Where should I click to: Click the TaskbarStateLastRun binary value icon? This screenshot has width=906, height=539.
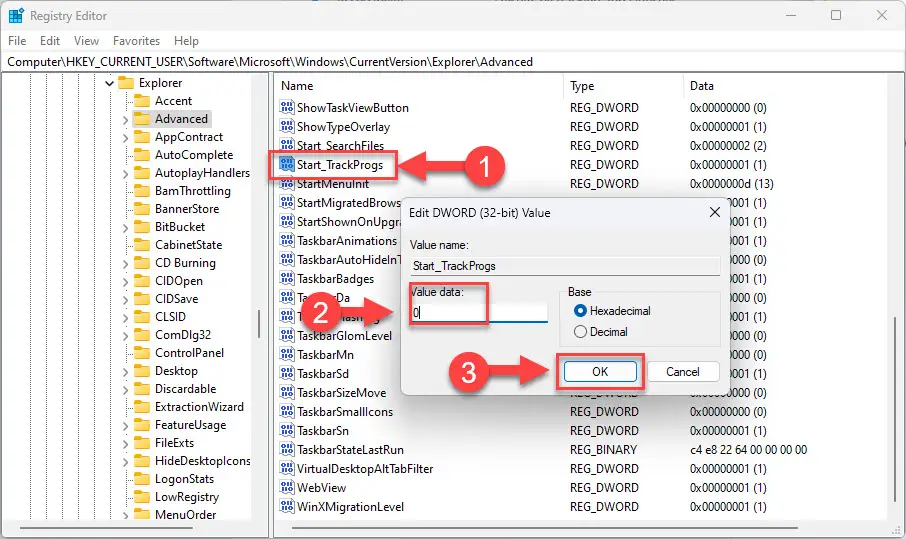287,449
